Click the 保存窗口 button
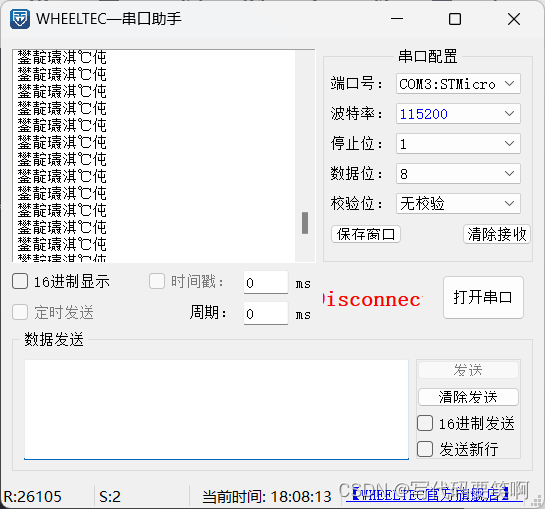Viewport: 545px width, 509px height. 366,234
